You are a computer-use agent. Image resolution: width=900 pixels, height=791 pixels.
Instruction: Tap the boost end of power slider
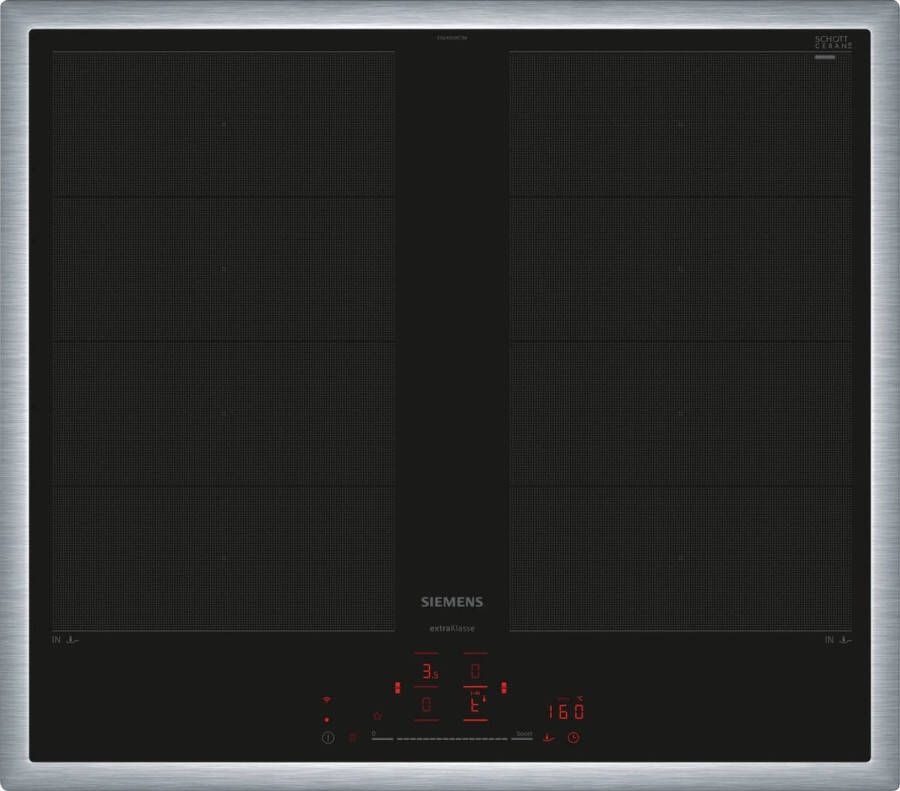pos(524,734)
